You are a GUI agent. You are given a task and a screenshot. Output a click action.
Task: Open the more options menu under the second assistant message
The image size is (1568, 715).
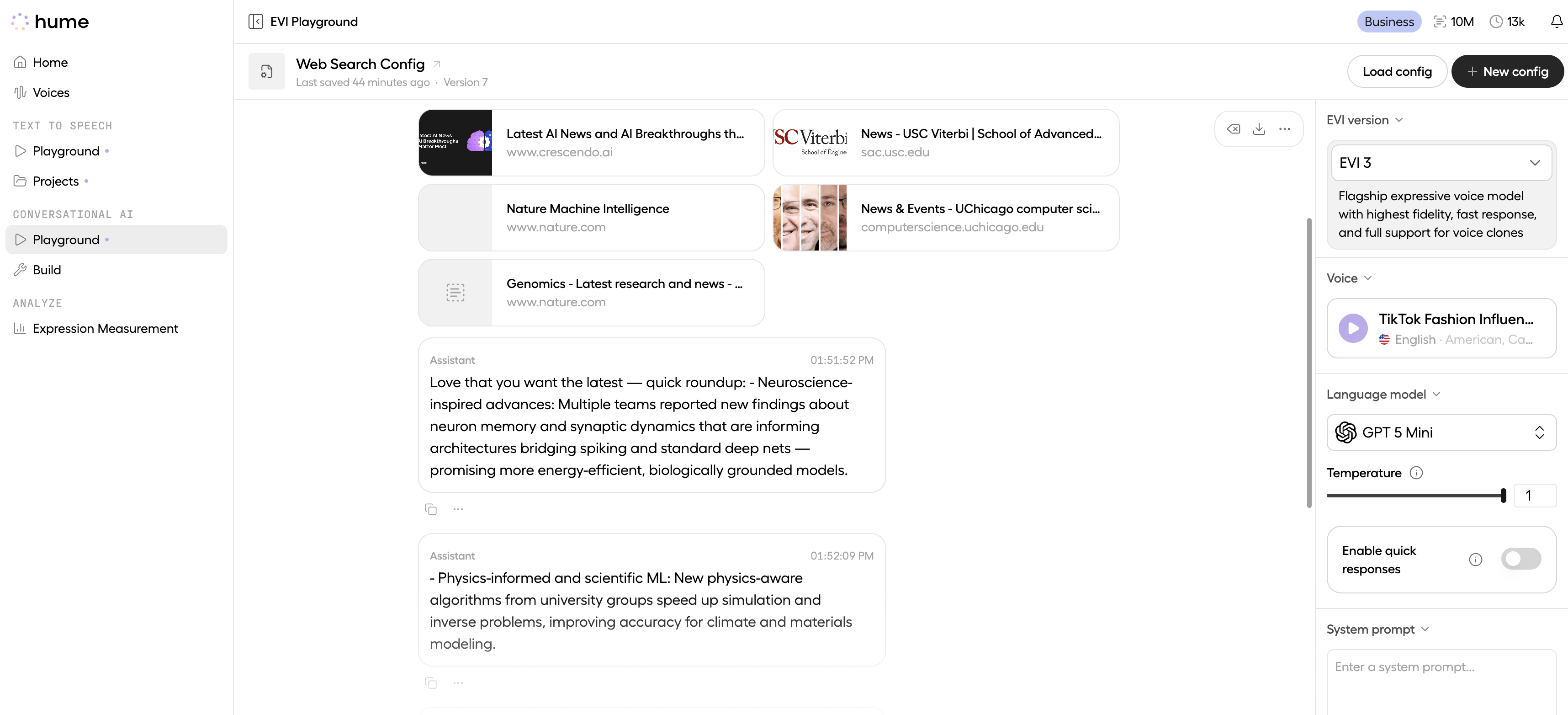point(458,683)
